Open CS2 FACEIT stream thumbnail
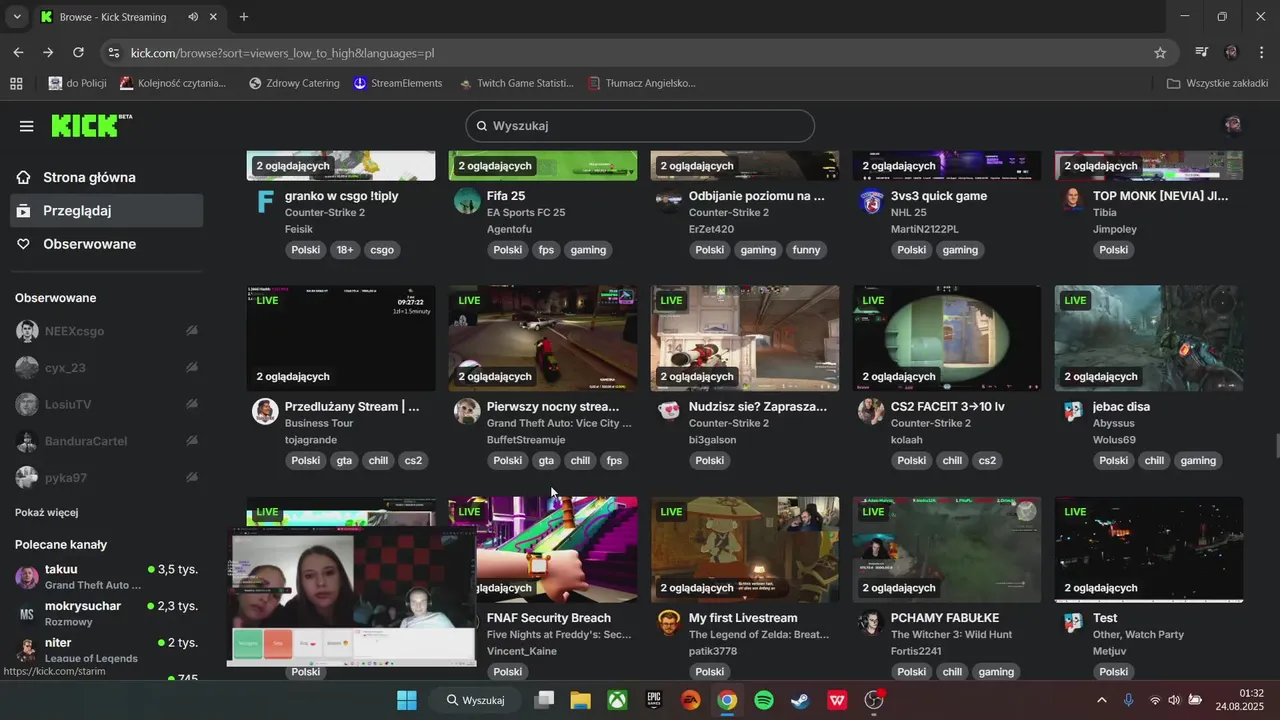The width and height of the screenshot is (1280, 720). click(947, 338)
